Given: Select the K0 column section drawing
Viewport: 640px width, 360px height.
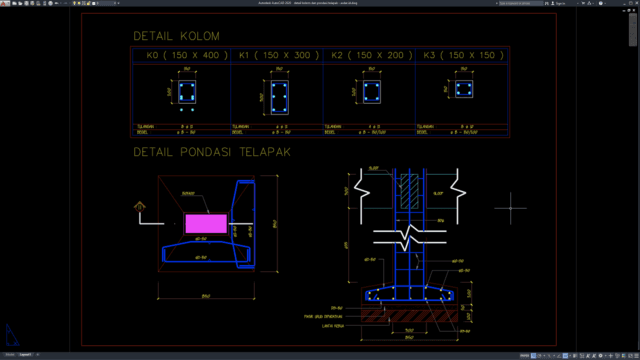Looking at the screenshot, I should [x=187, y=92].
